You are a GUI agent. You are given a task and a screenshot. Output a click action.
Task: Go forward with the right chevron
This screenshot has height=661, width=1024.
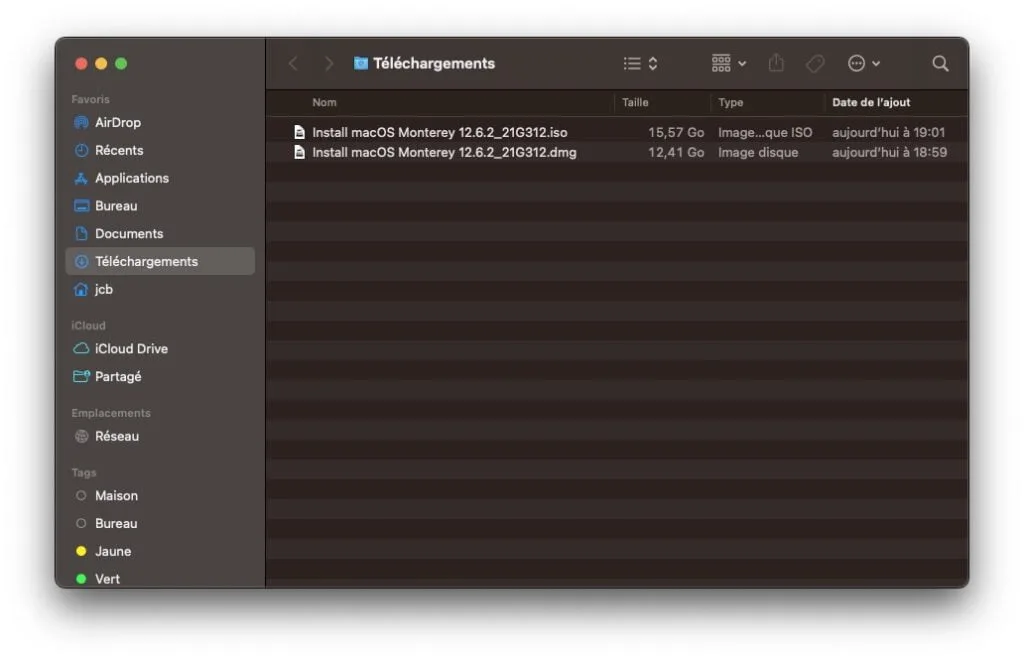click(328, 63)
